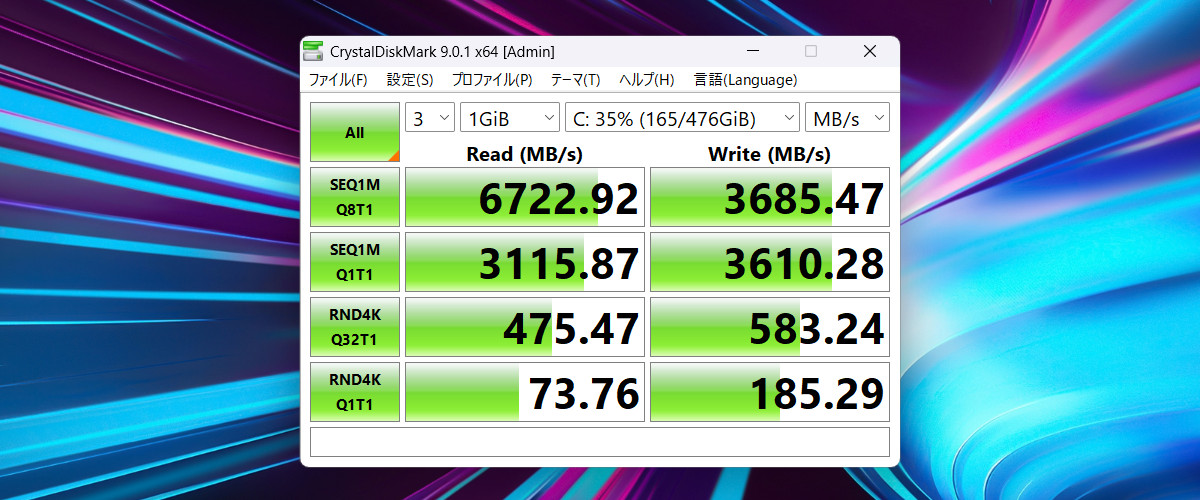Run the SEQ1M Q1T1 test

pyautogui.click(x=355, y=262)
